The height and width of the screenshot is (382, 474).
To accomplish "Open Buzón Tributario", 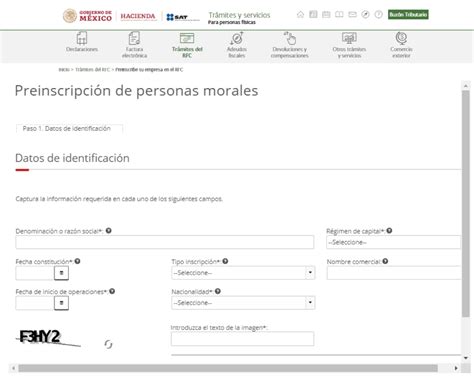I will [408, 15].
